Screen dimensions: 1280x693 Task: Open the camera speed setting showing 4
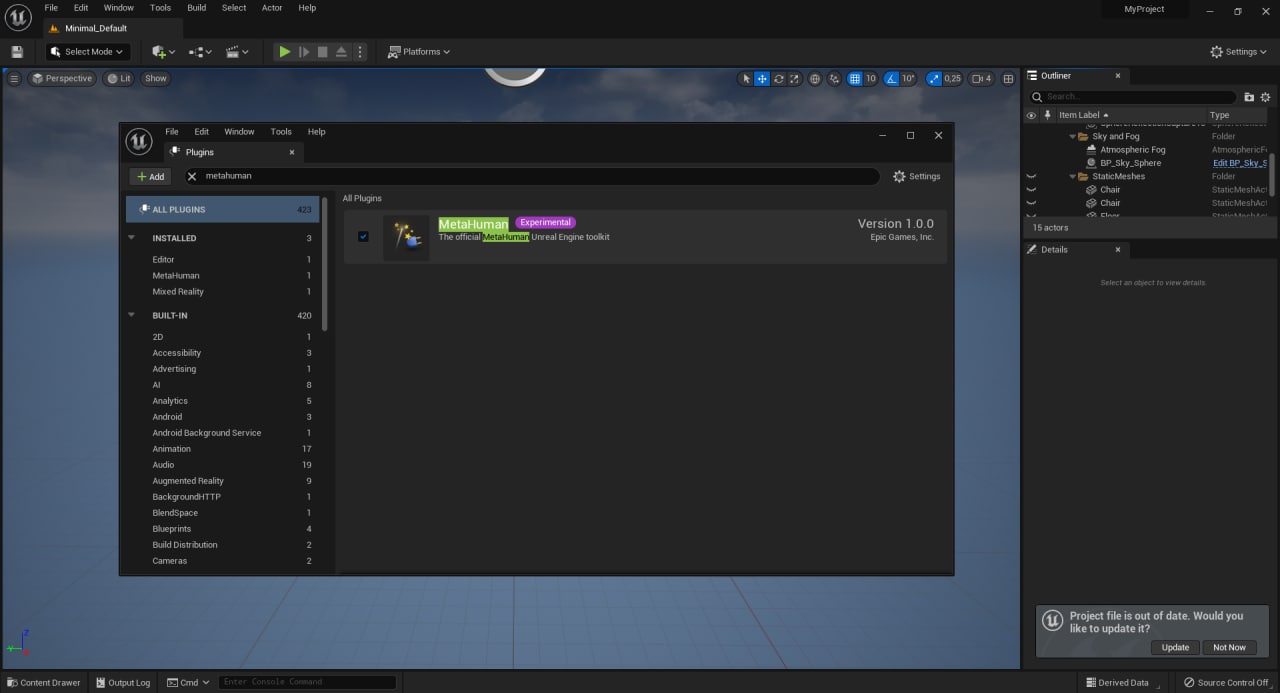pos(982,78)
